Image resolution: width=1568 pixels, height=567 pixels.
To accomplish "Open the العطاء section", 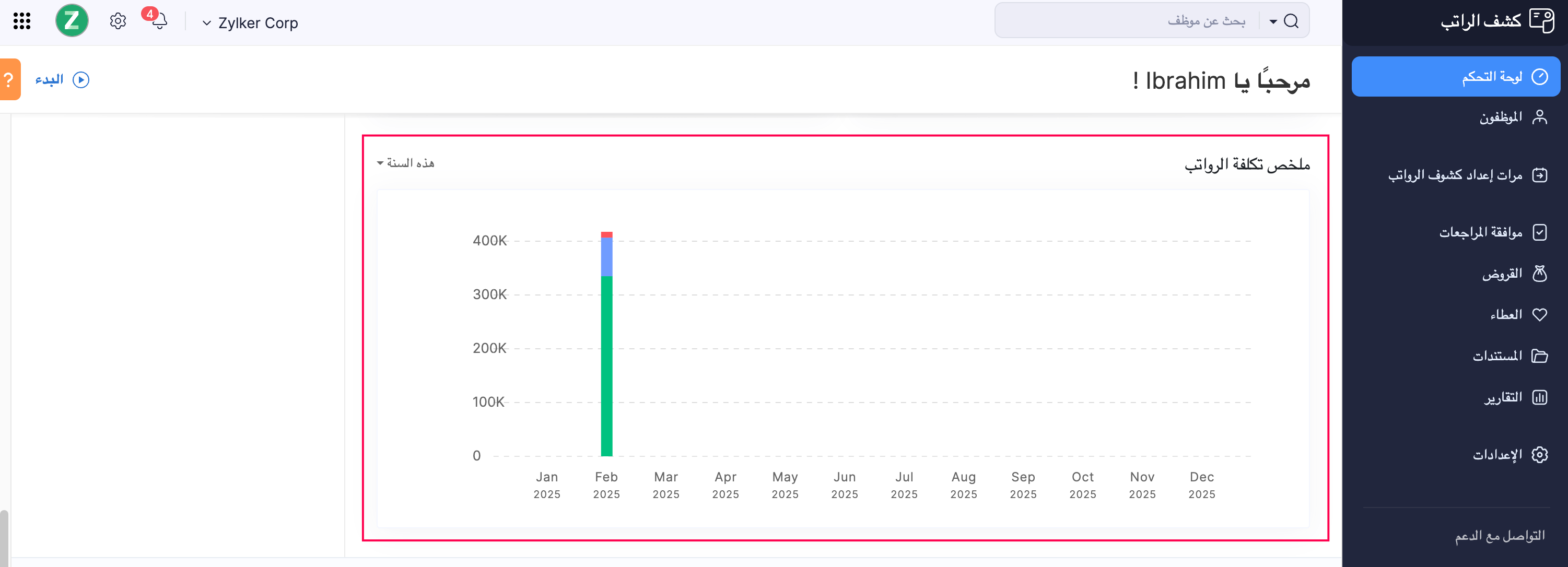I will 1508,314.
